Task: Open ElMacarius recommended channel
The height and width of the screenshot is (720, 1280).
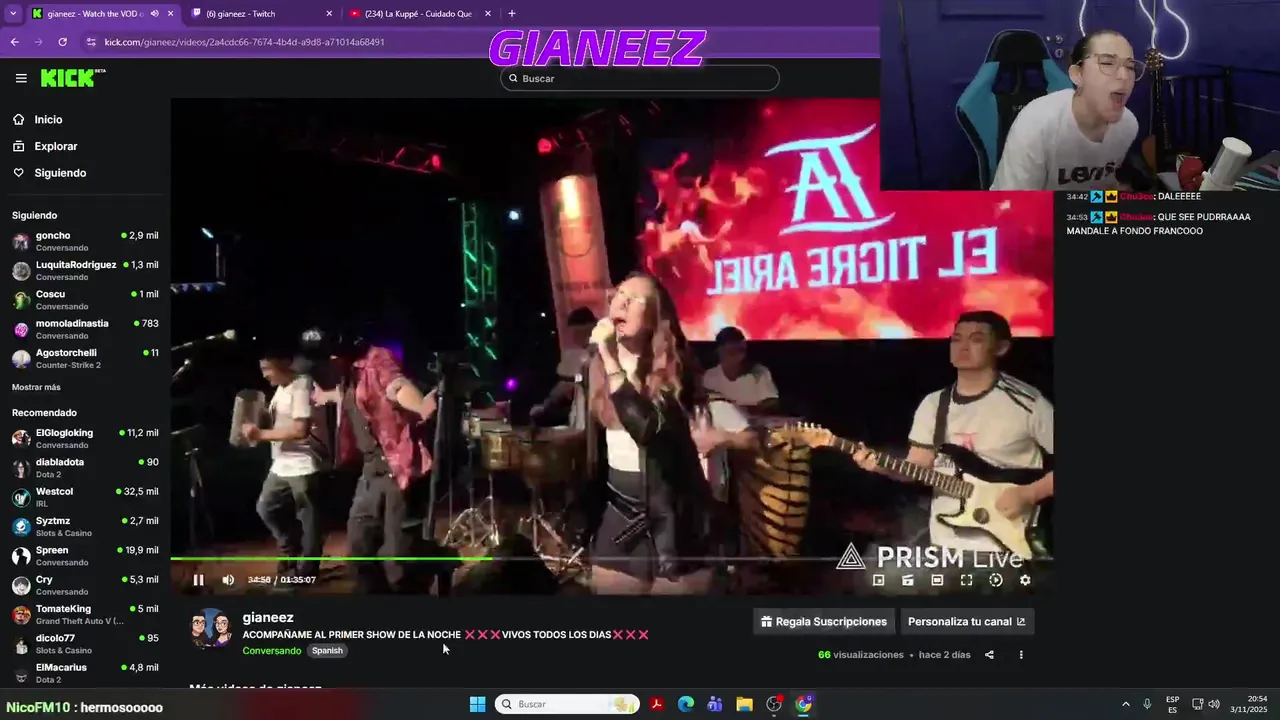Action: click(x=85, y=672)
